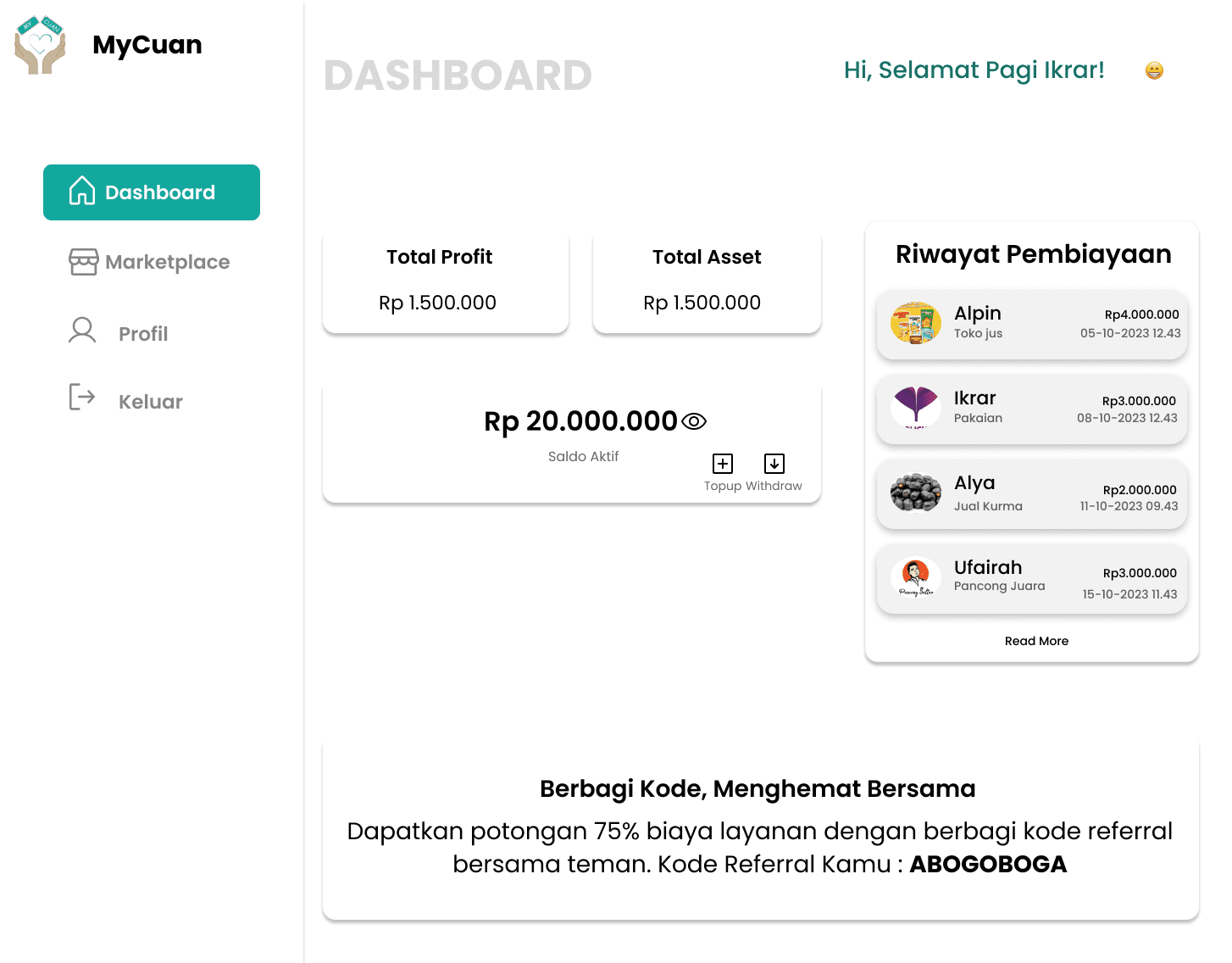Click the Profil person icon
The width and height of the screenshot is (1232, 963).
pos(82,330)
